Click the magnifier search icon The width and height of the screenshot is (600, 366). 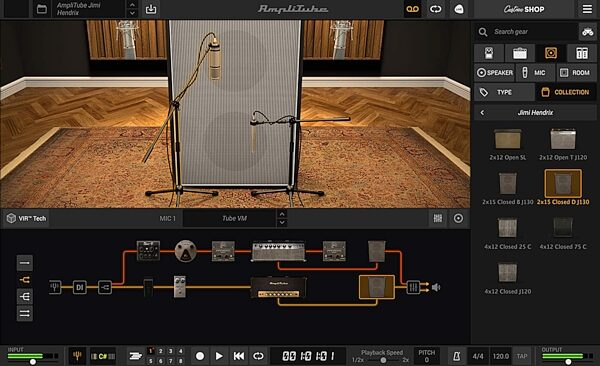(x=483, y=32)
